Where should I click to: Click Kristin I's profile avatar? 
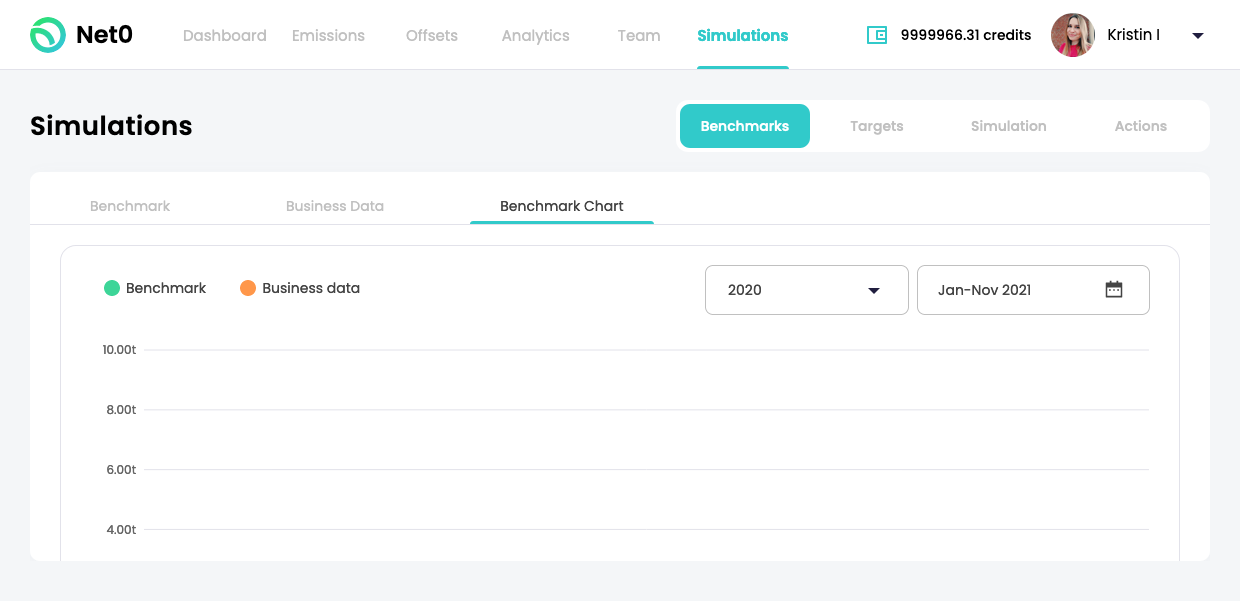point(1072,35)
